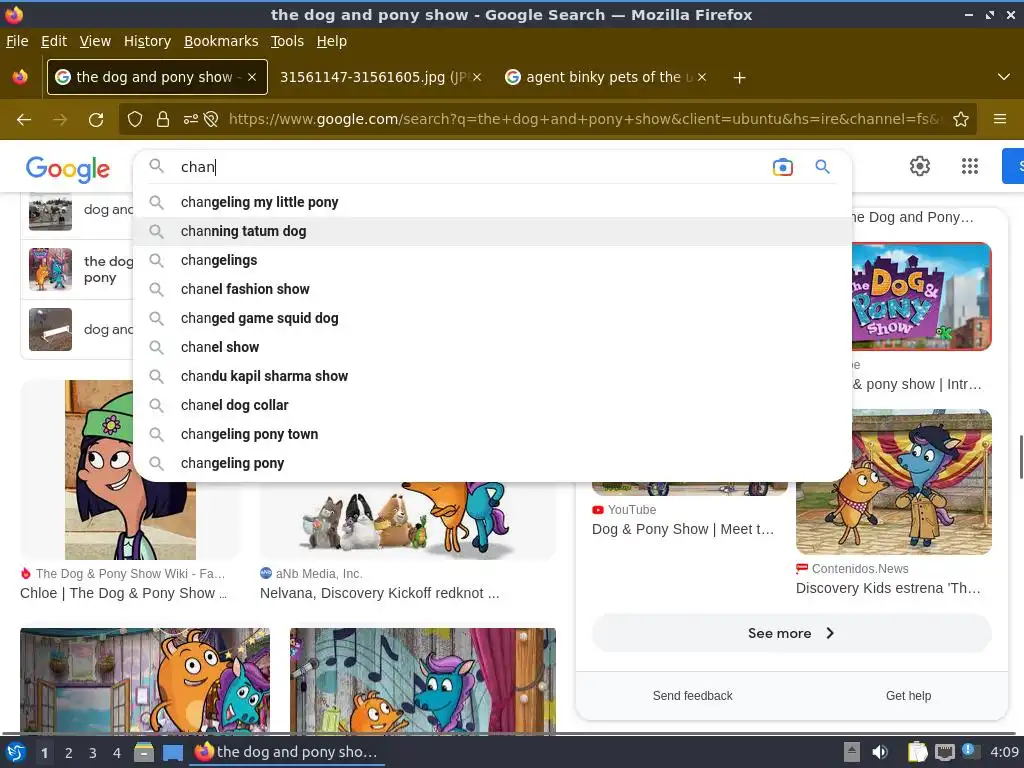1024x768 pixels.
Task: Open the Firefox View icon in tab bar
Action: (20, 77)
